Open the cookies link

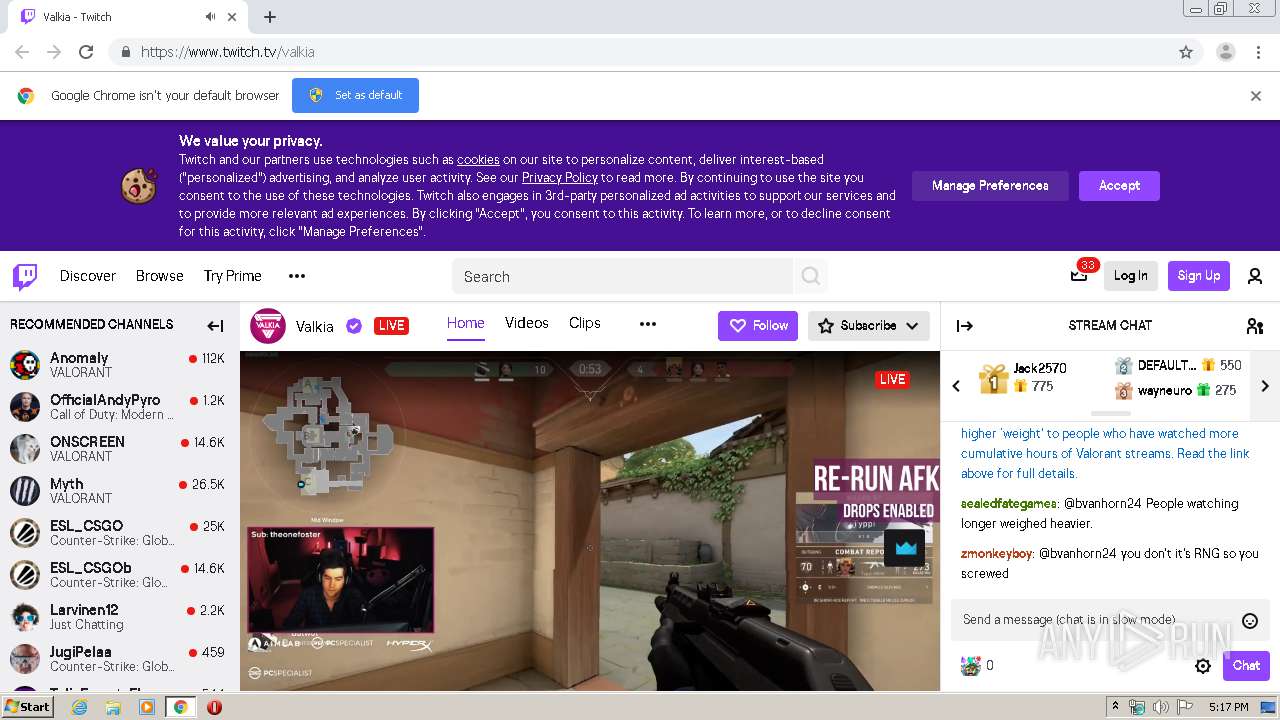478,160
